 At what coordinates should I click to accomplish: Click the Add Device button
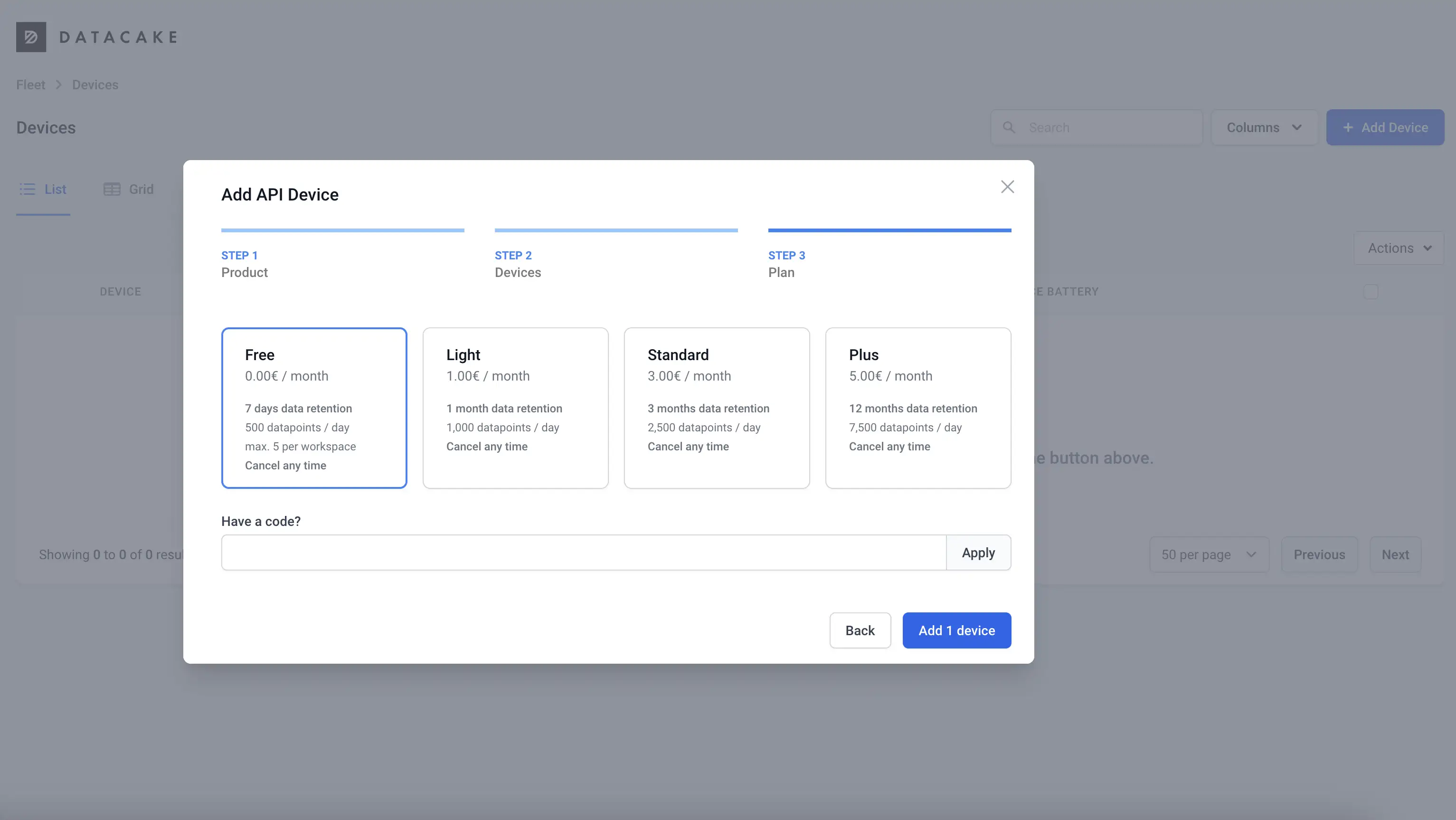(1385, 127)
